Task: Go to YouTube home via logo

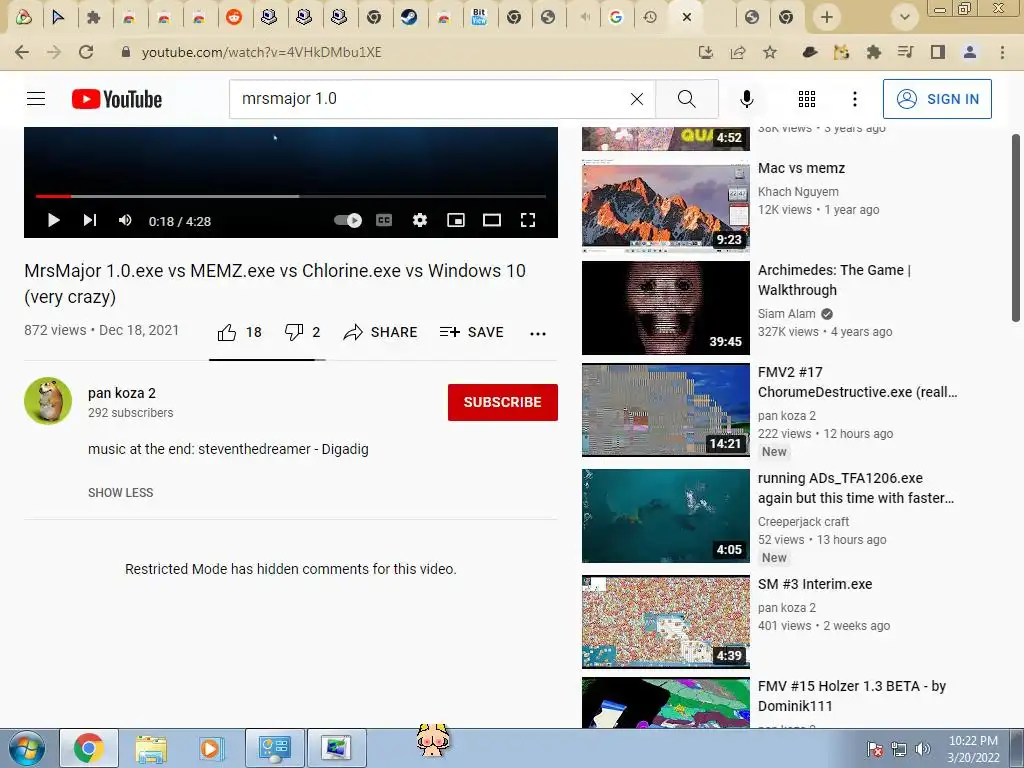Action: [x=117, y=99]
